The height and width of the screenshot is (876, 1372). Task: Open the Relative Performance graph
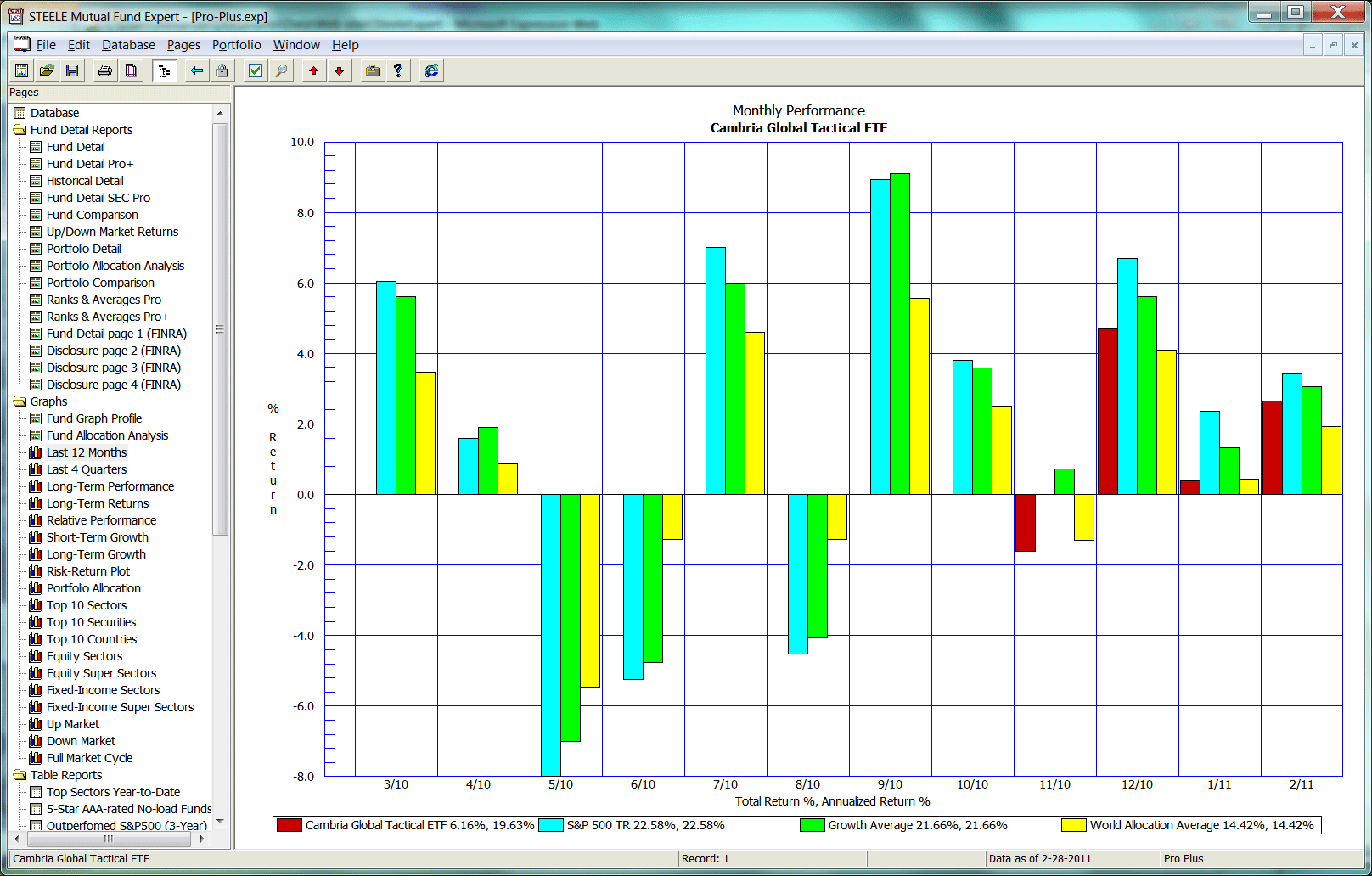pyautogui.click(x=102, y=520)
